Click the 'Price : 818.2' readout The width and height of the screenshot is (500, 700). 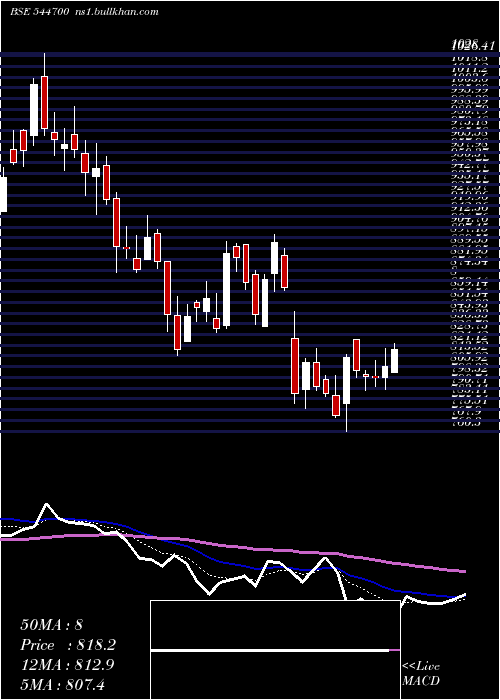click(68, 645)
